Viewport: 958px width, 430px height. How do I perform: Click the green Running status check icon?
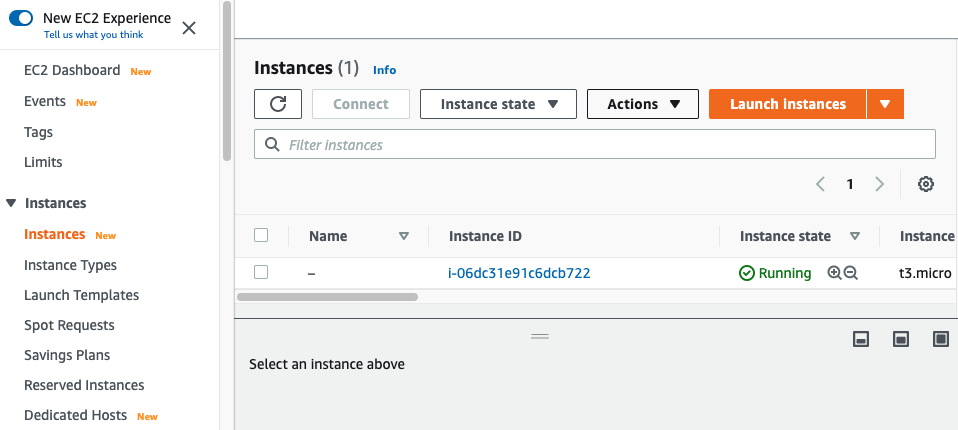click(747, 273)
